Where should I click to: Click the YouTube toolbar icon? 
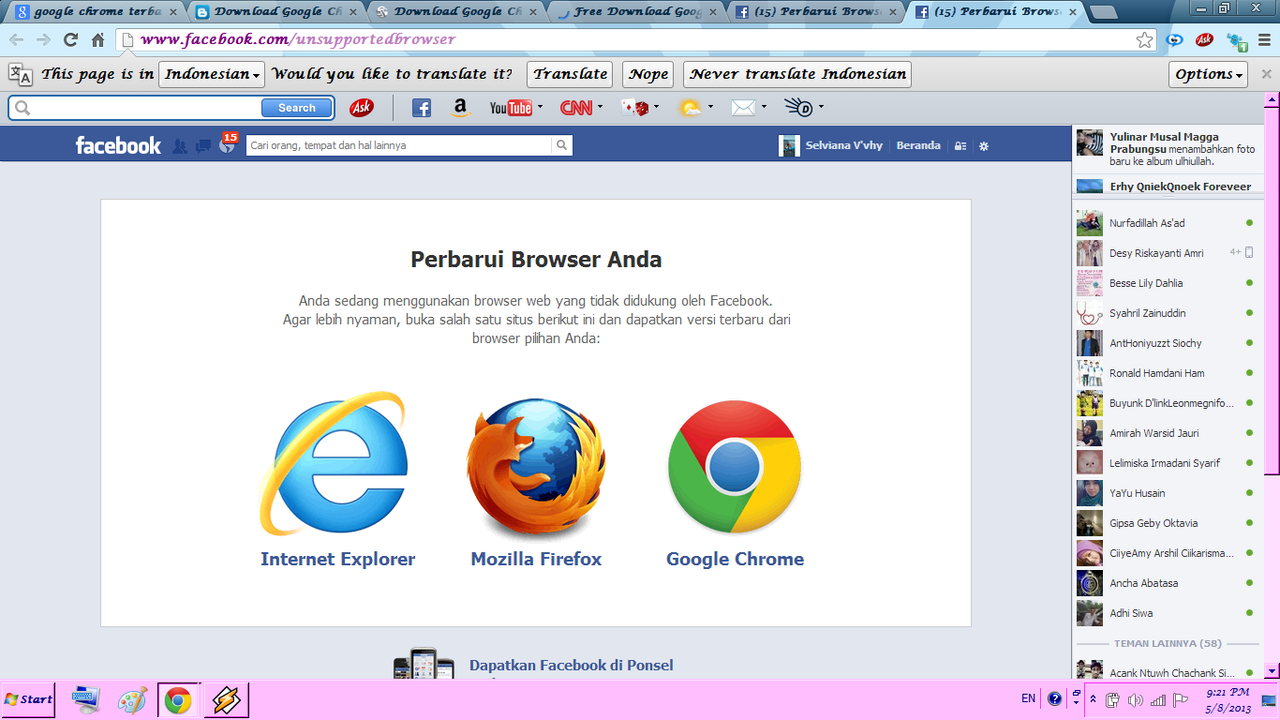click(x=510, y=107)
